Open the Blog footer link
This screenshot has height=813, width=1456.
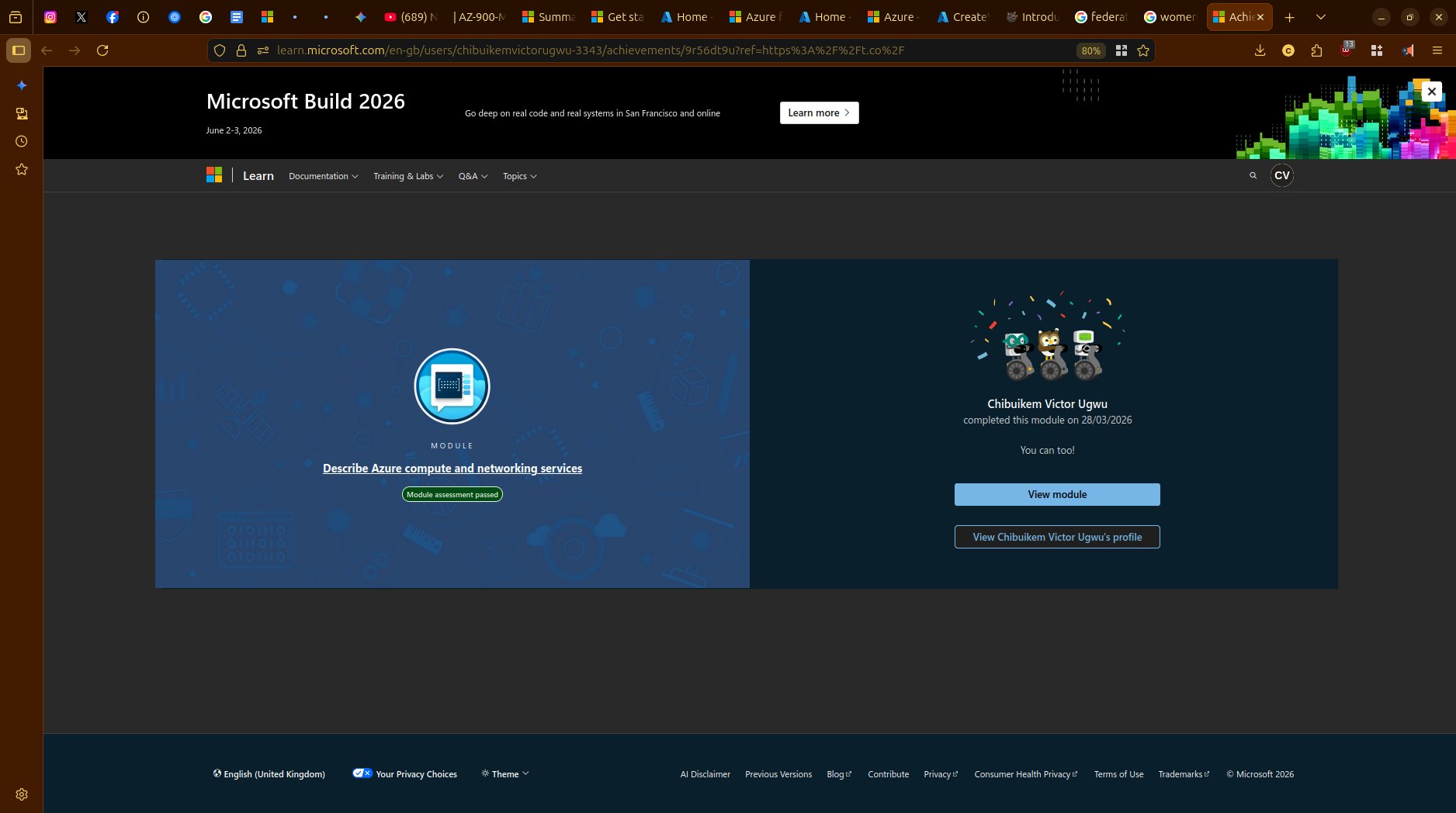pos(839,774)
